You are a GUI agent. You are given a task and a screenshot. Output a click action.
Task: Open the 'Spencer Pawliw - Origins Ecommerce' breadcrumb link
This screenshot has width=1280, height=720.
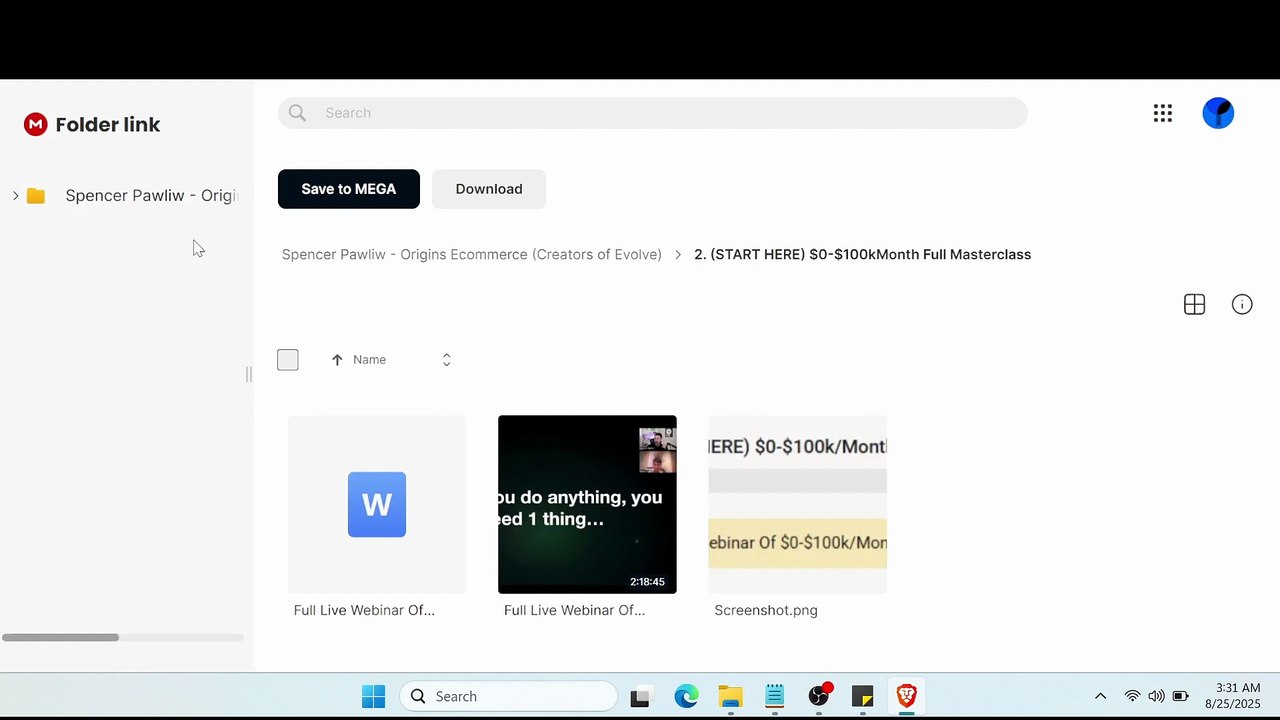tap(472, 254)
